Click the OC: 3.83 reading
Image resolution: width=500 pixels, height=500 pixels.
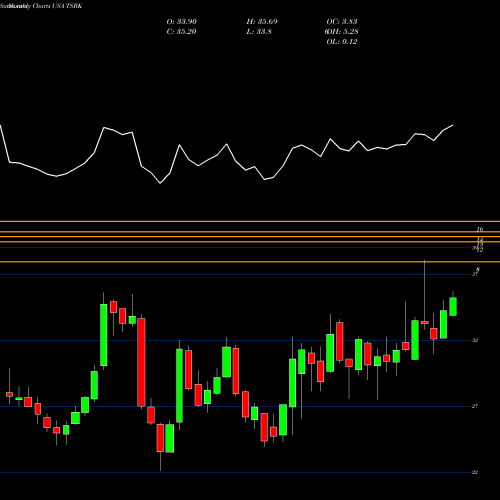pyautogui.click(x=342, y=22)
